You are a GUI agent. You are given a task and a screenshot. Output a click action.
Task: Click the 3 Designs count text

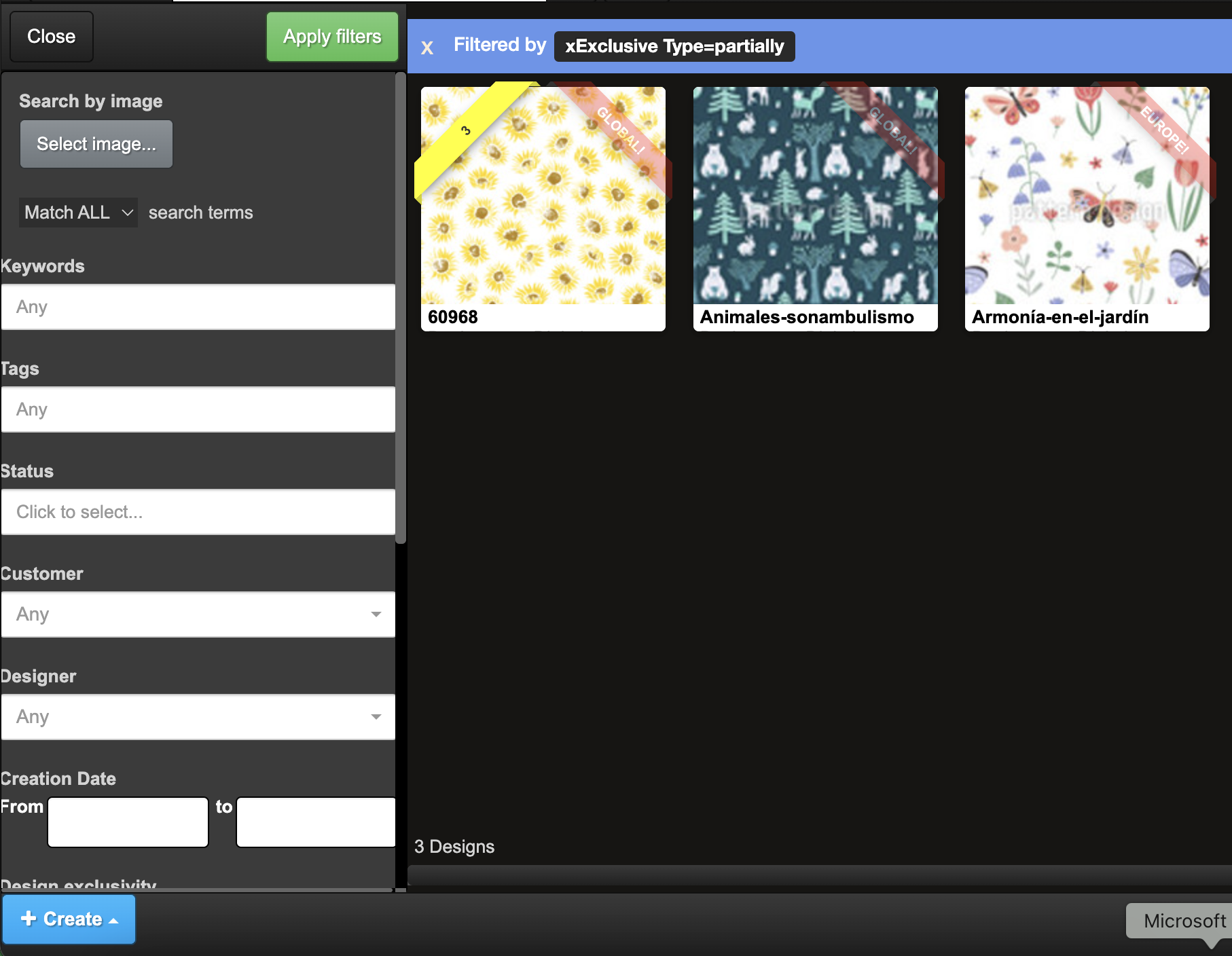[x=454, y=847]
